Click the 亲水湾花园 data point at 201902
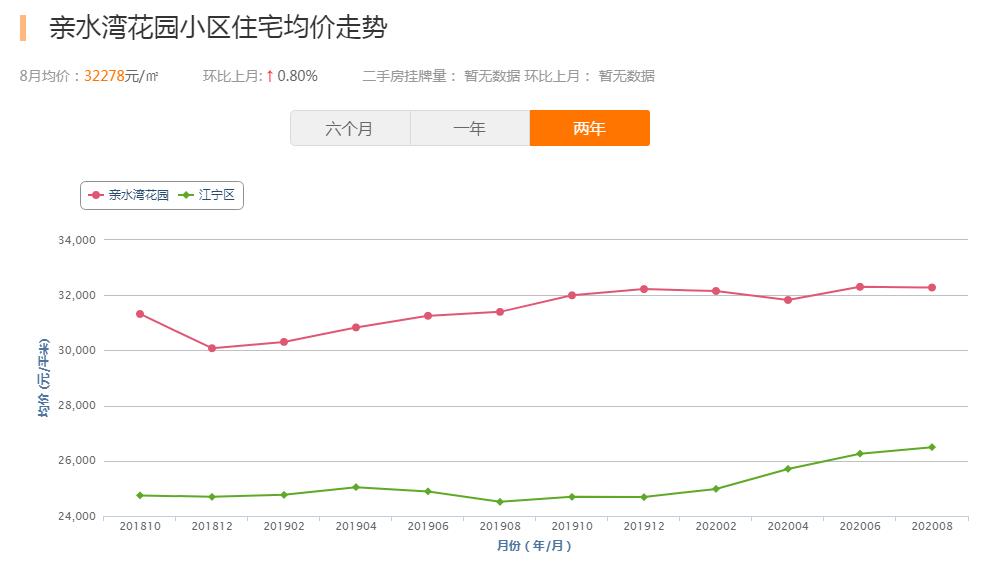988x569 pixels. click(284, 342)
